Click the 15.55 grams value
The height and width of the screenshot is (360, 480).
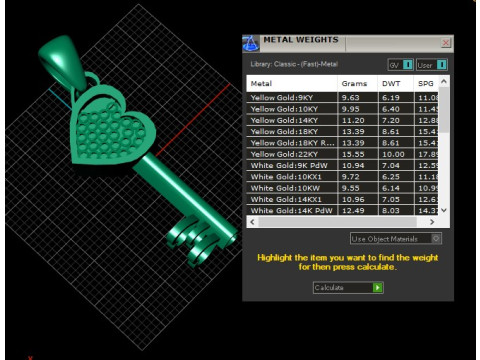pos(353,154)
